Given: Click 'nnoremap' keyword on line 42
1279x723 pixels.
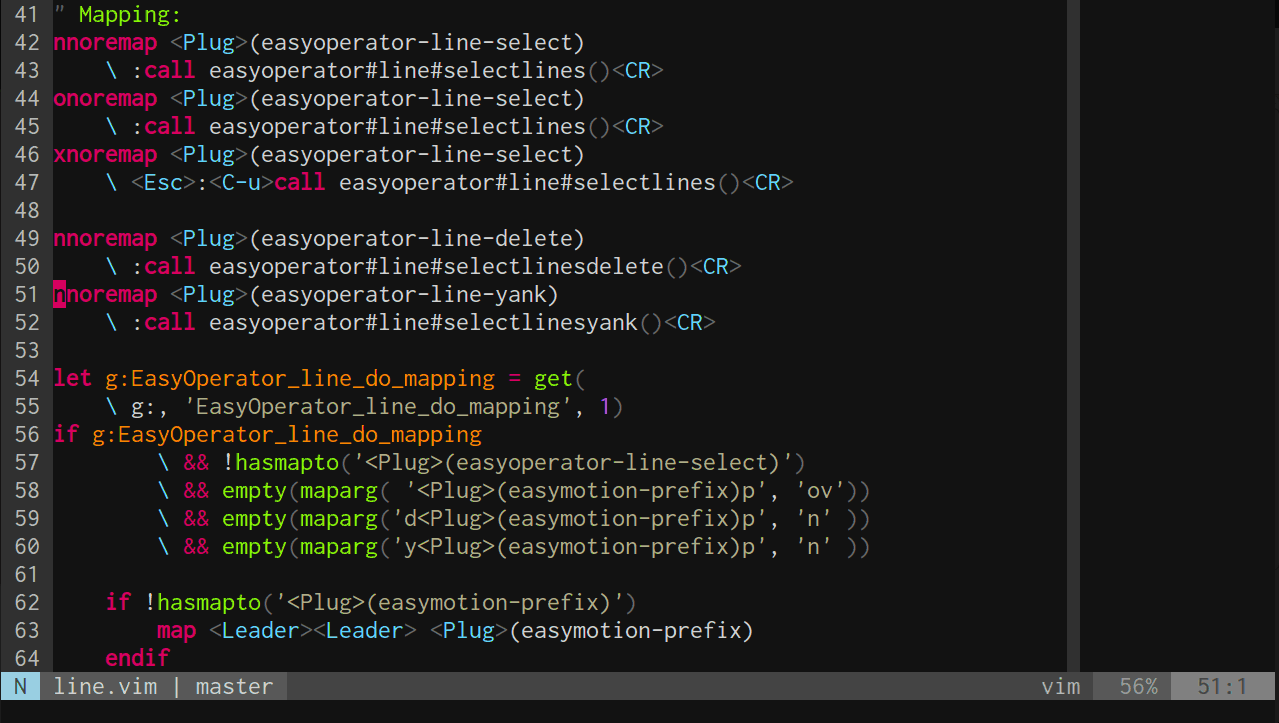Looking at the screenshot, I should tap(105, 43).
